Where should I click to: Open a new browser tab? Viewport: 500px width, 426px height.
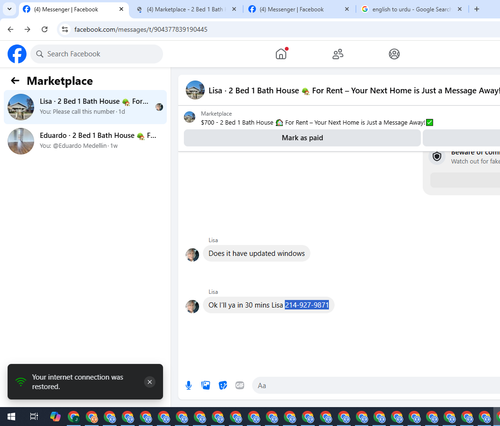477,9
